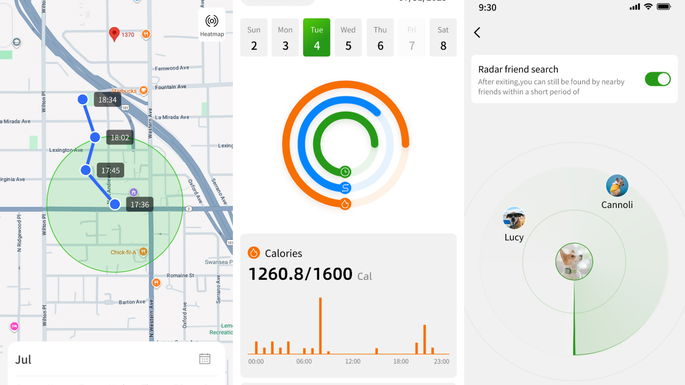Tap the Chick-fil-A restaurant marker
Viewport: 685px width, 385px height.
[x=143, y=252]
